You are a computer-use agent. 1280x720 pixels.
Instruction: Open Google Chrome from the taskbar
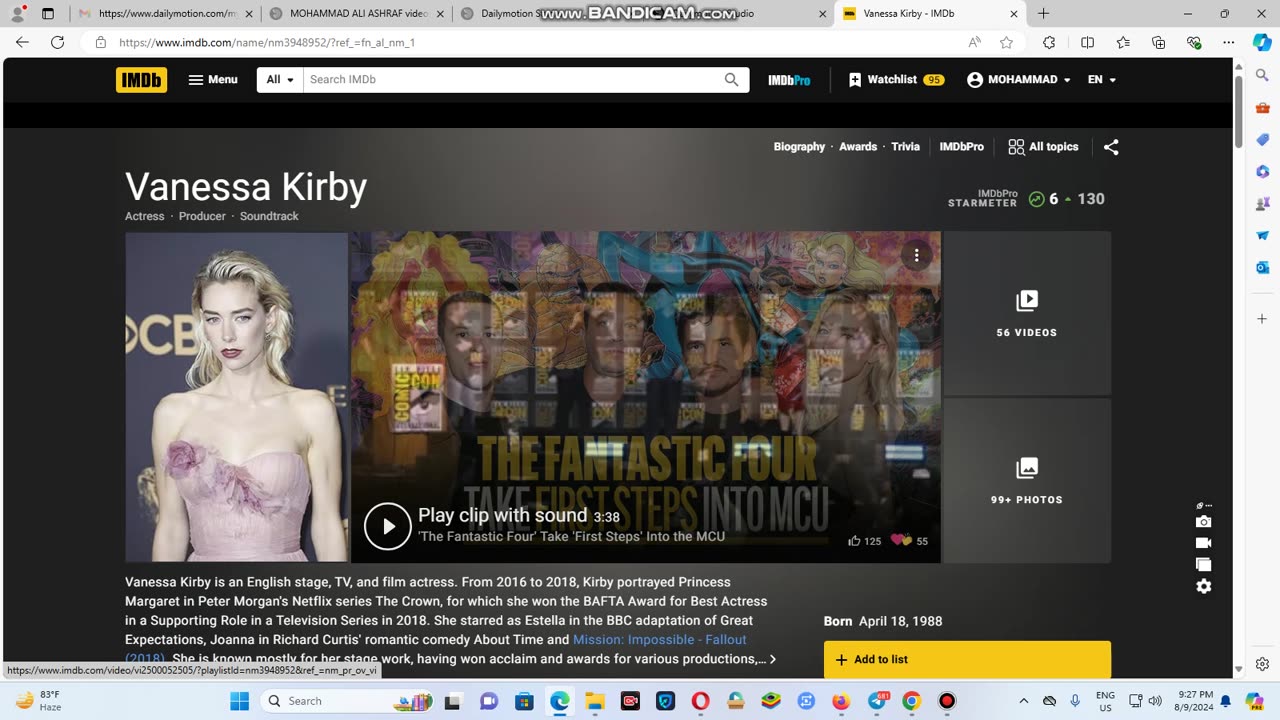pos(911,701)
